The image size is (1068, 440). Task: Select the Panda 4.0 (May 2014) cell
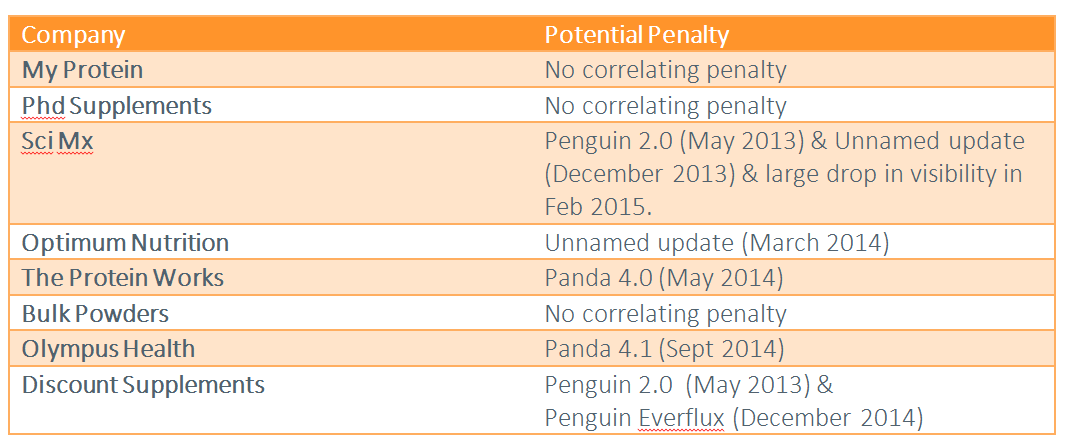point(796,277)
